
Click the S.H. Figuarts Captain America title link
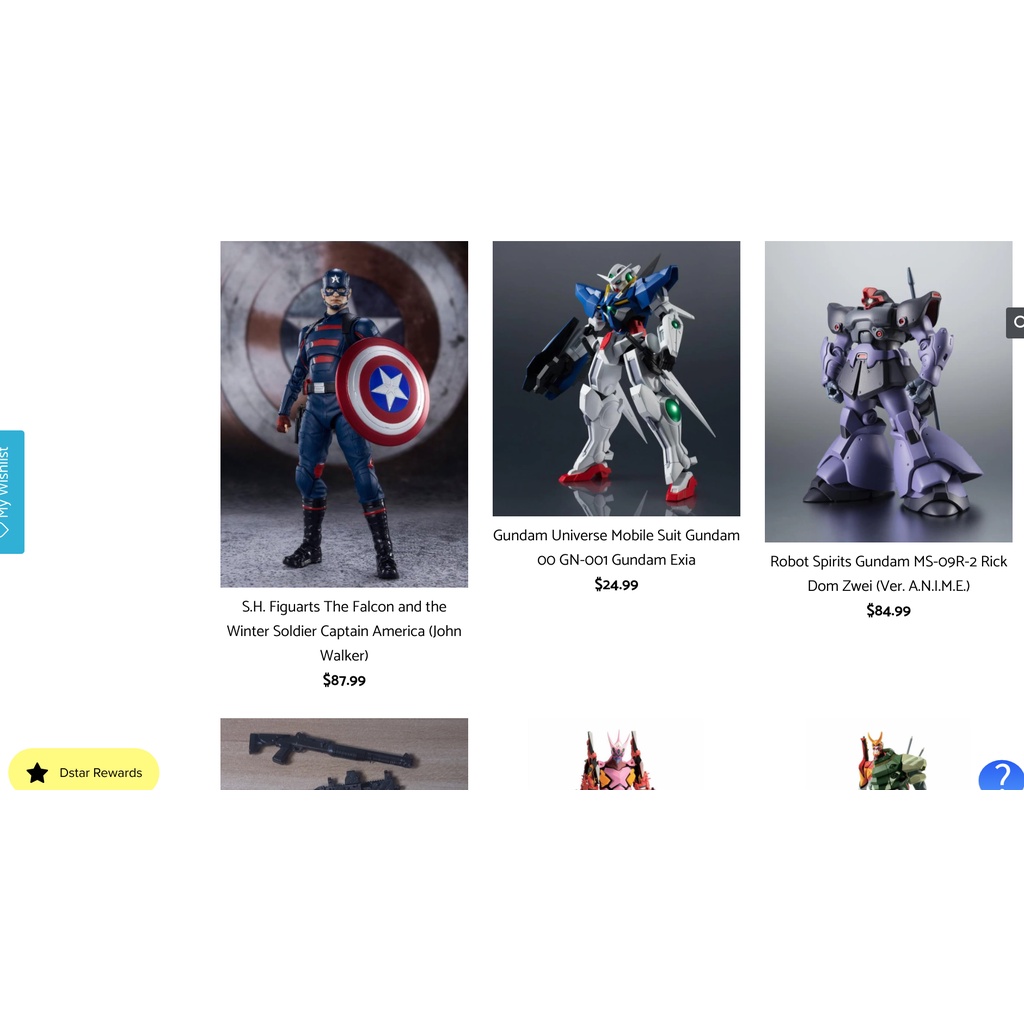click(344, 631)
